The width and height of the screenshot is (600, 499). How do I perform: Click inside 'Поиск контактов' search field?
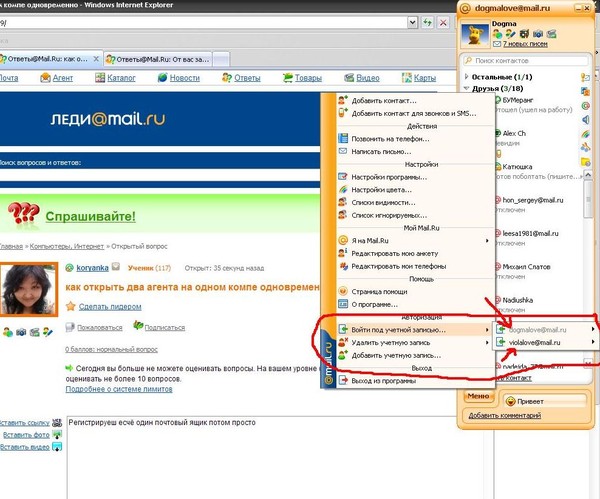(525, 60)
